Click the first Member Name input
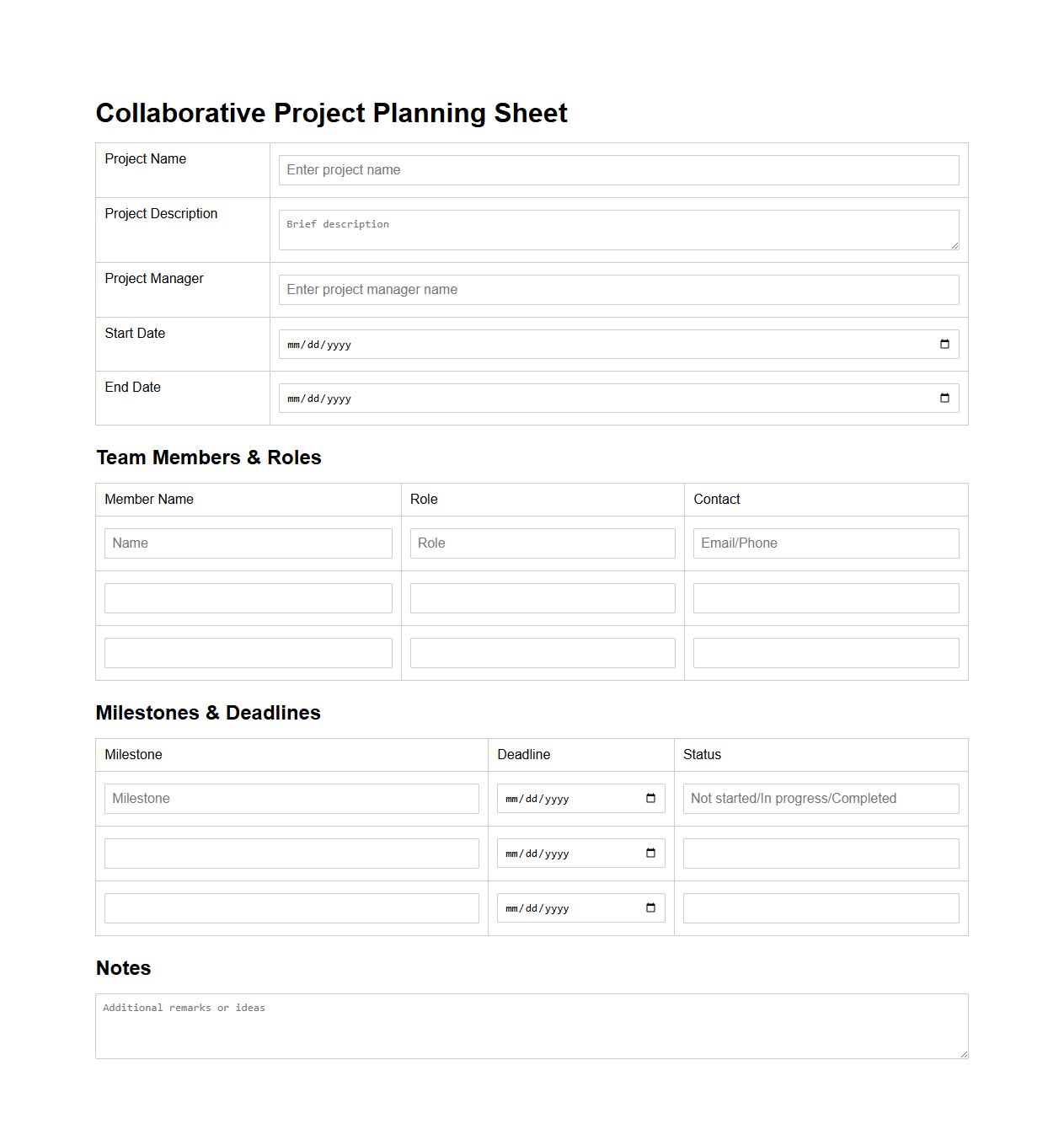 [x=248, y=543]
